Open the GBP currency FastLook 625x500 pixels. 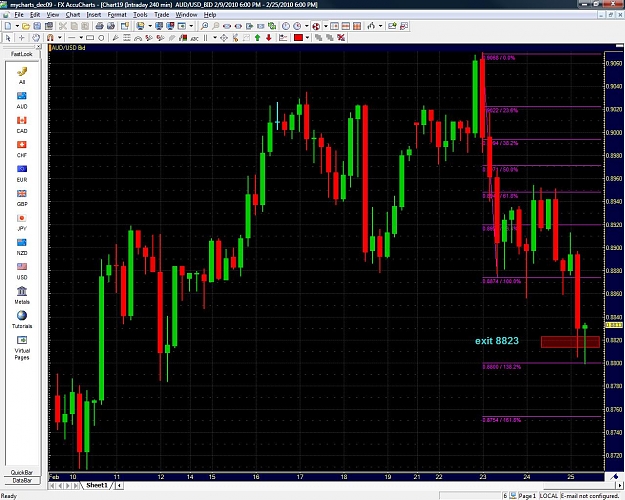click(x=22, y=198)
